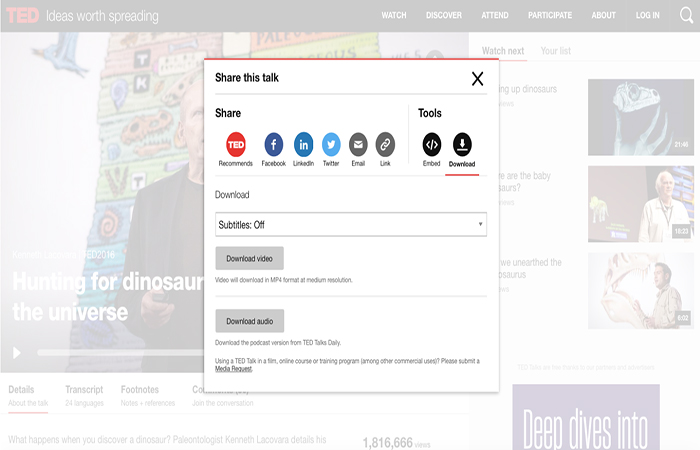
Task: Open the Subtitles: Off dropdown
Action: coord(351,224)
